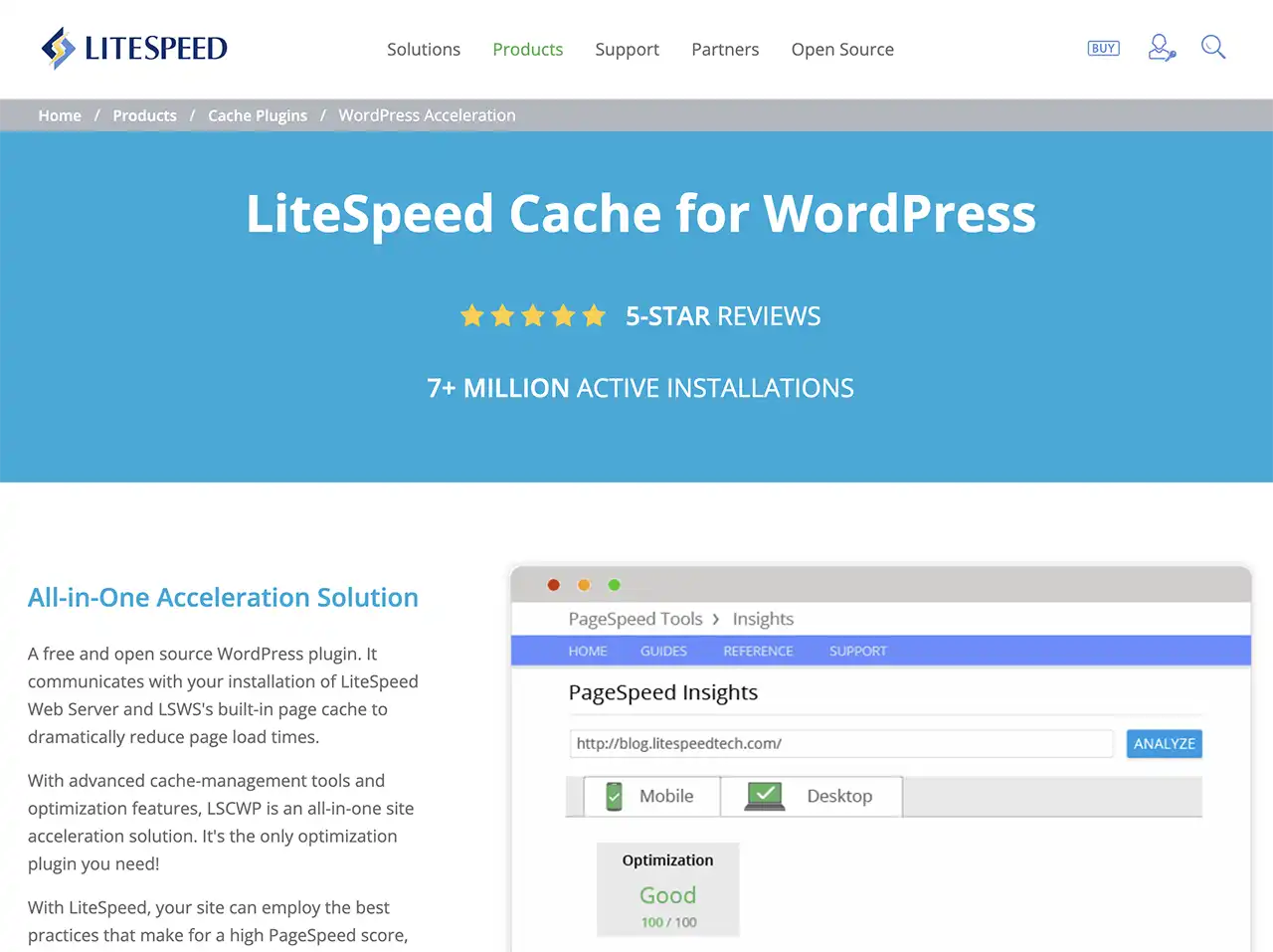
Task: Open the search icon
Action: (x=1213, y=47)
